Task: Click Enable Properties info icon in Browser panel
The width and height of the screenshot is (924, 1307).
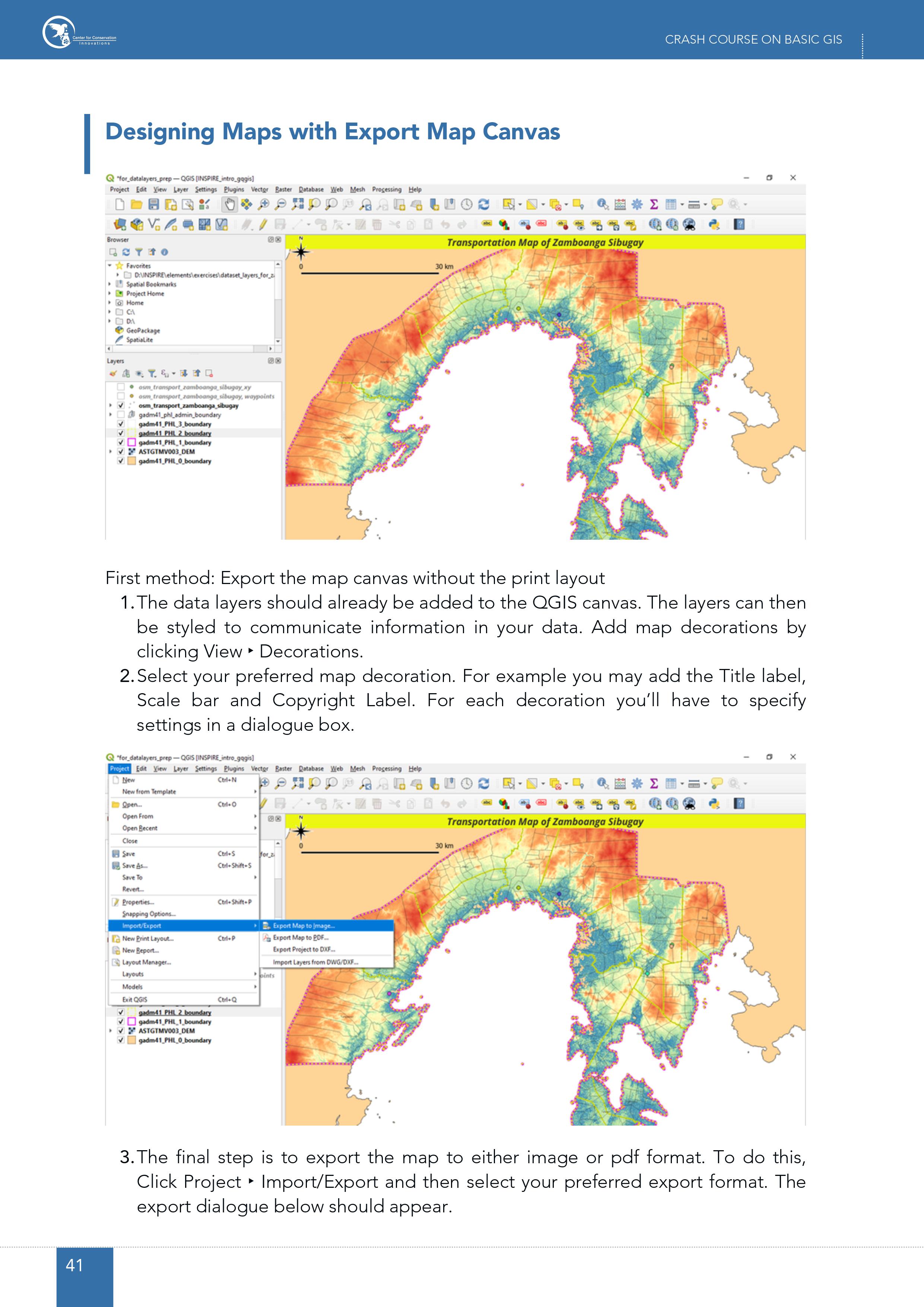Action: point(164,252)
